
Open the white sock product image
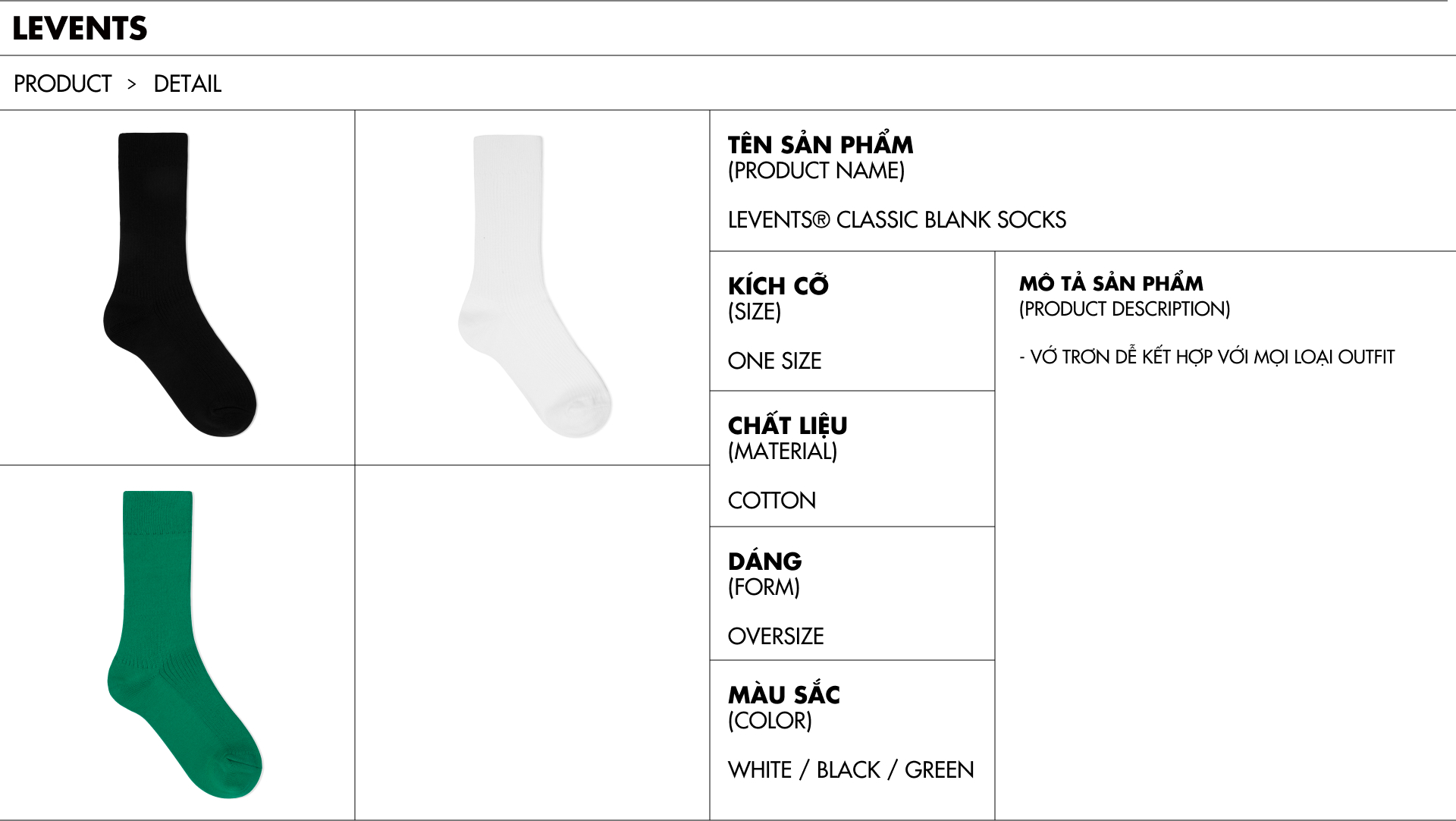tap(533, 285)
